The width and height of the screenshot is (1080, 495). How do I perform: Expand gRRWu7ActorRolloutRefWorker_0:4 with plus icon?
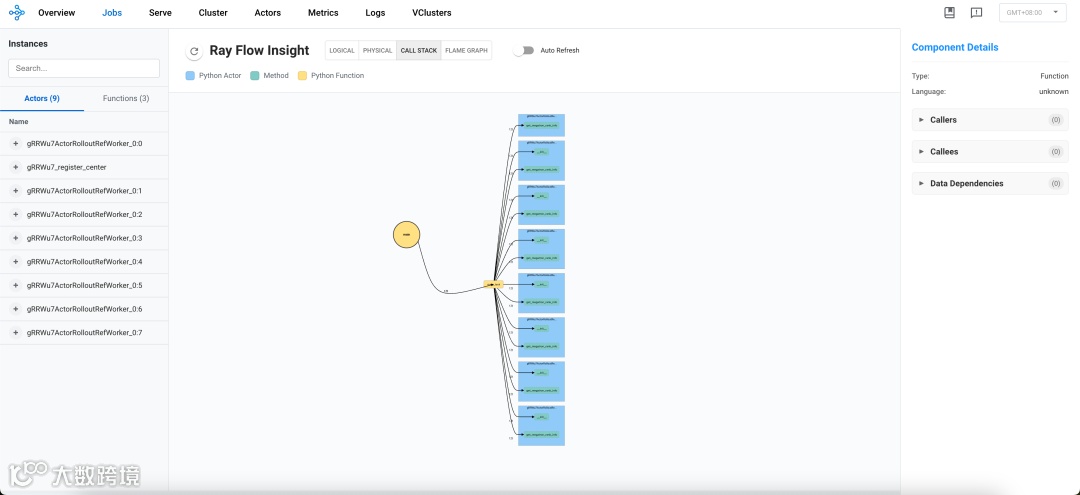coord(16,262)
